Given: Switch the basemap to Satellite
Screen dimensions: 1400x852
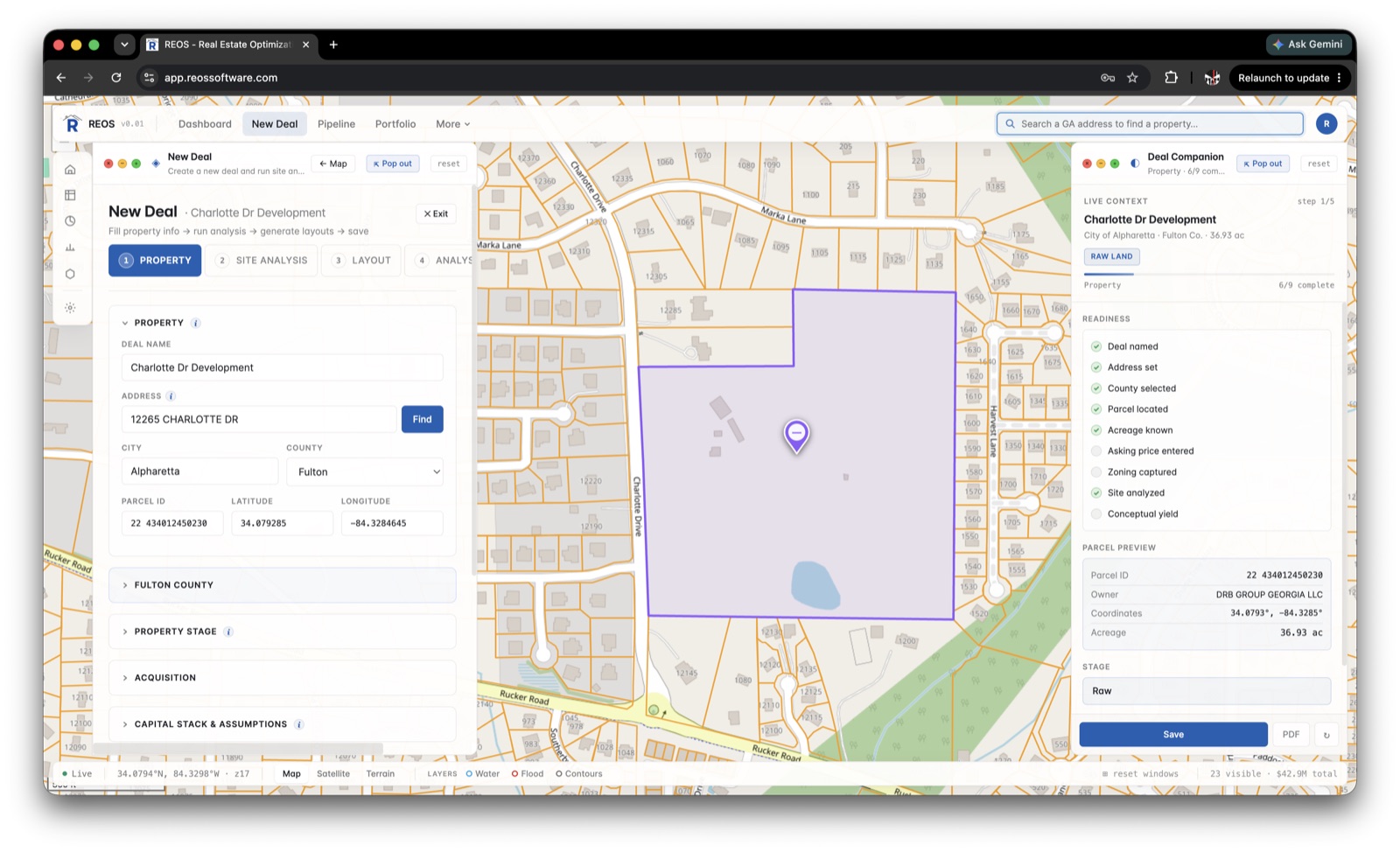Looking at the screenshot, I should (333, 774).
